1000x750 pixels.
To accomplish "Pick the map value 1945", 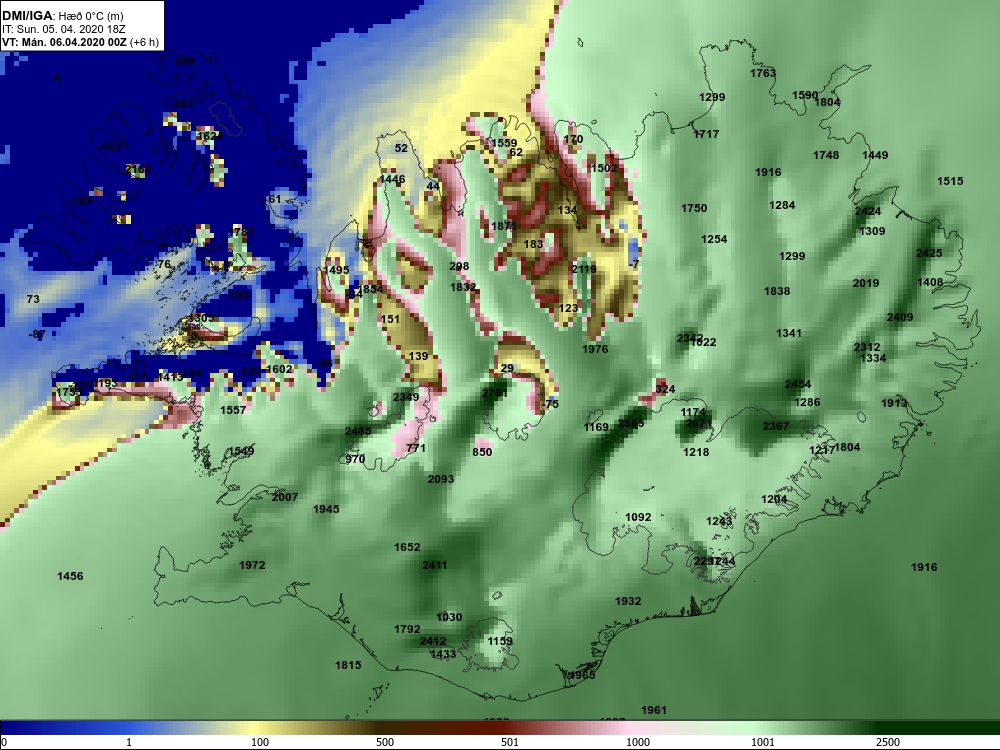I will pos(326,509).
